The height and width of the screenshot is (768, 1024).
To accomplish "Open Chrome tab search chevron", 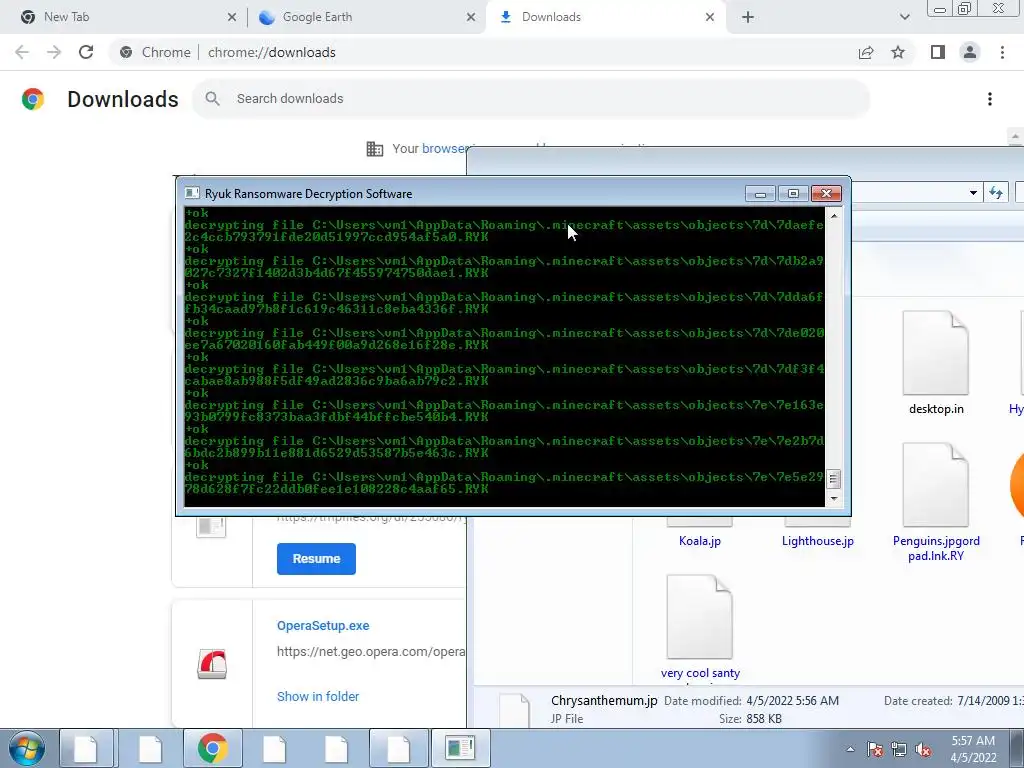I will [904, 18].
